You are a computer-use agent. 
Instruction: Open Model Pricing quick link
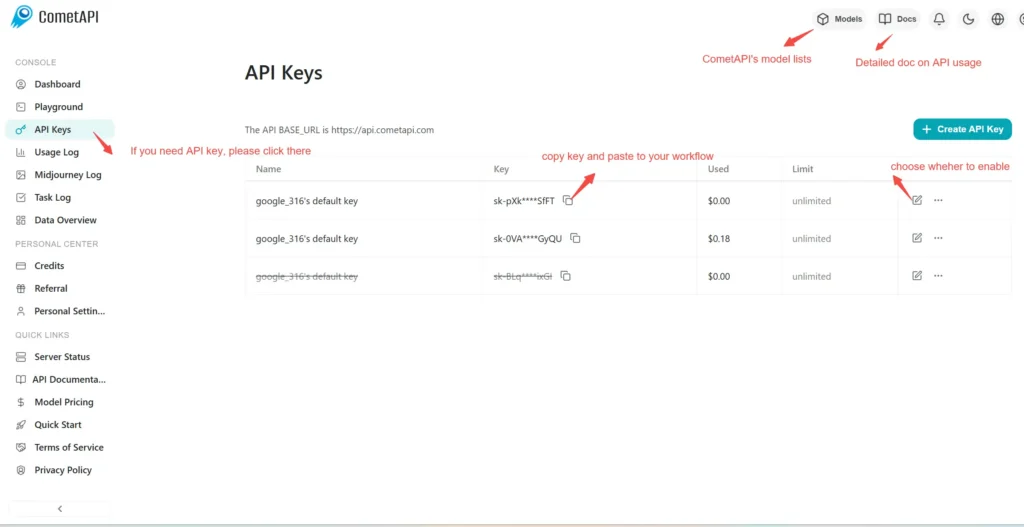[x=63, y=402]
